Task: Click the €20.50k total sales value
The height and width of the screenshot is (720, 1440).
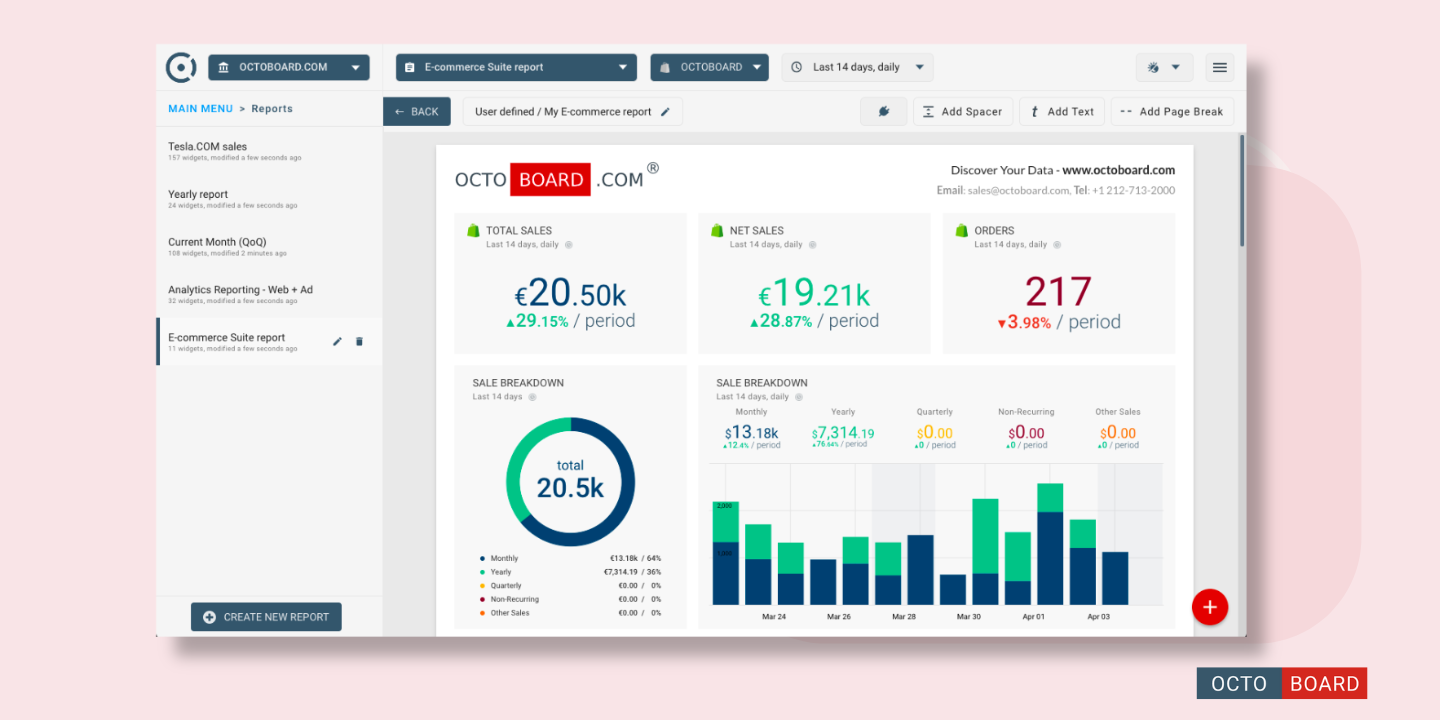Action: pyautogui.click(x=570, y=293)
